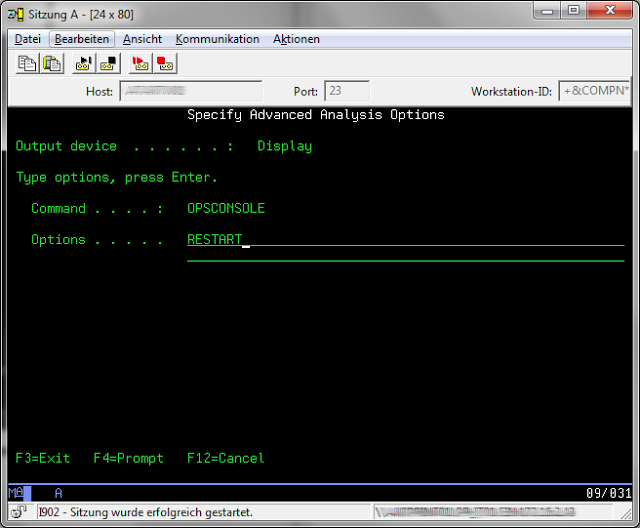Click the F4=Prompt function key label
Image resolution: width=640 pixels, height=528 pixels.
pos(128,458)
